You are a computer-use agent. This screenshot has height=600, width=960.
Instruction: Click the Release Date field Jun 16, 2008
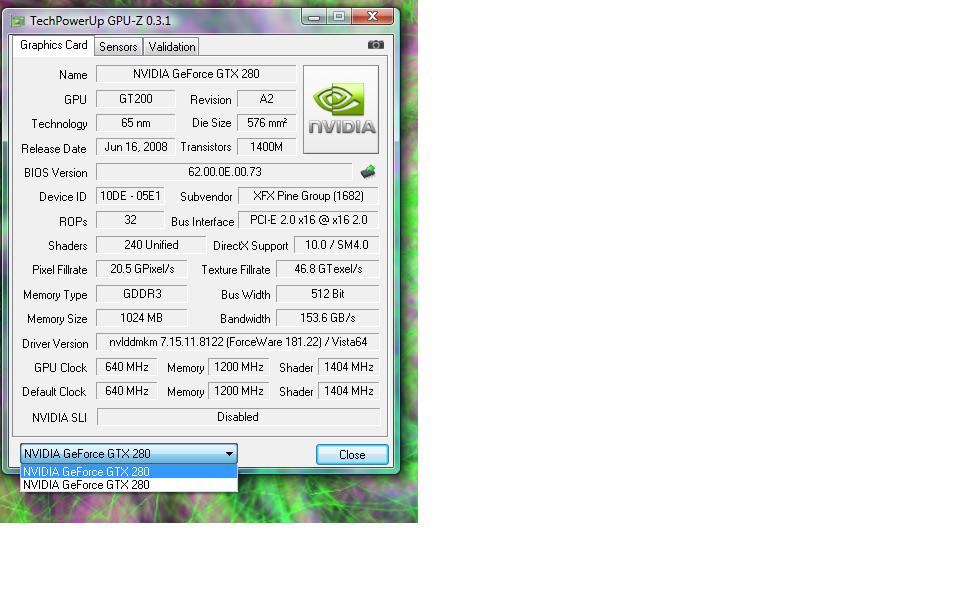coord(135,147)
